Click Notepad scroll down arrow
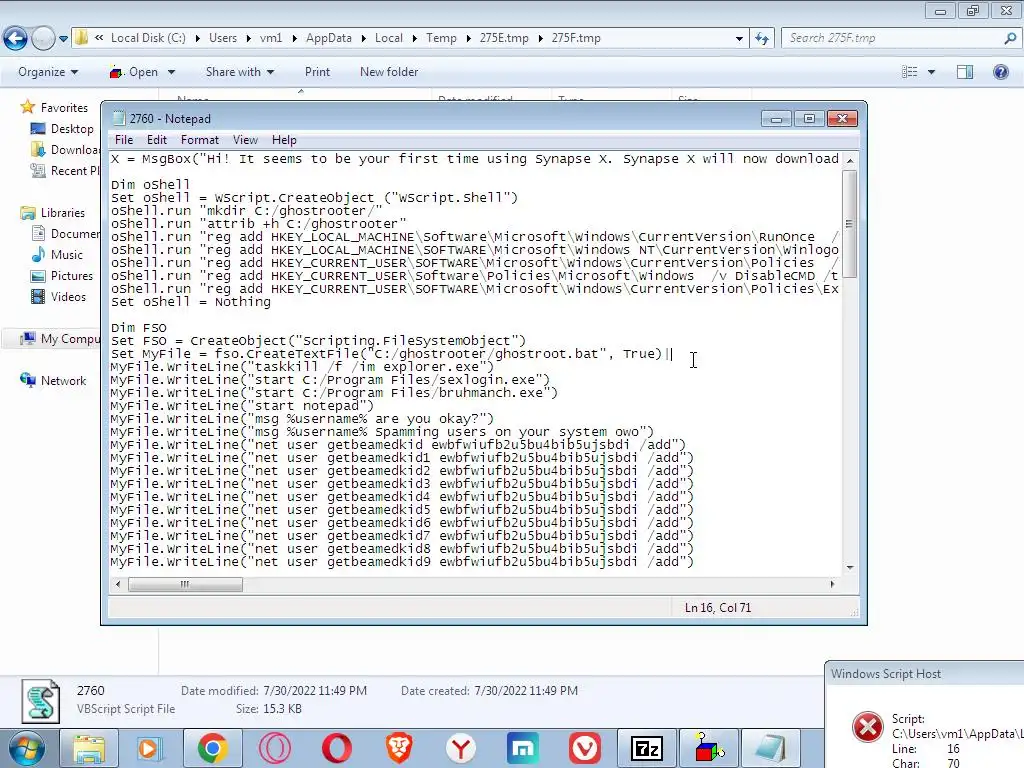 [850, 568]
